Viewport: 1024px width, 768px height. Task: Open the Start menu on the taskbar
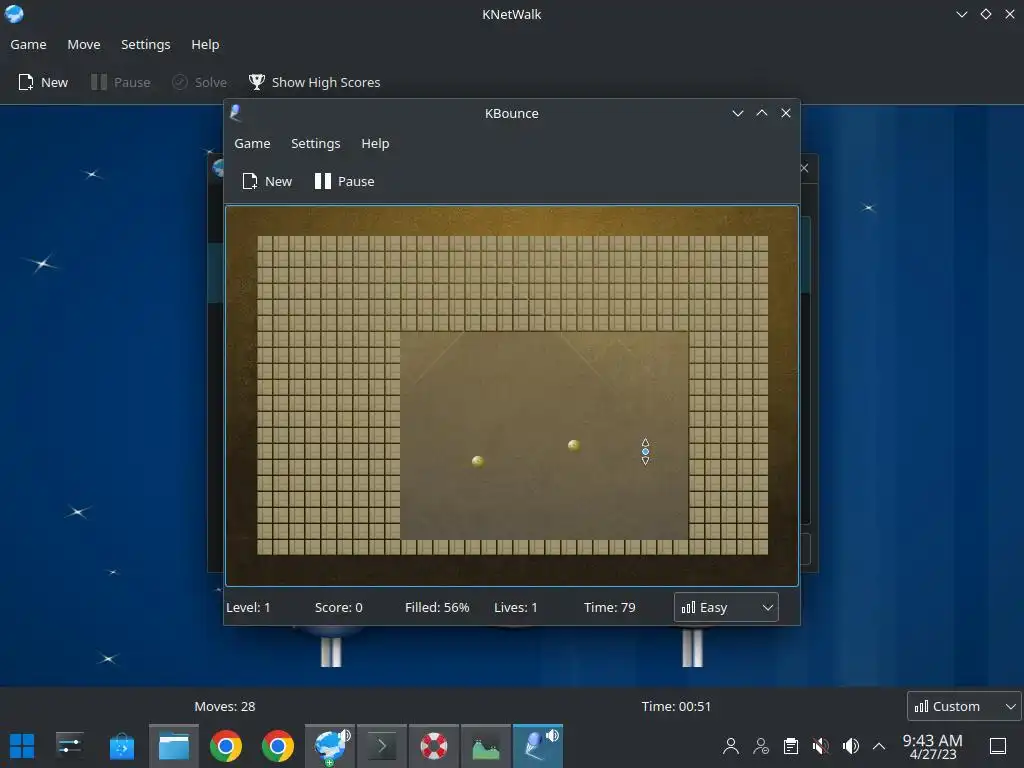pos(22,746)
